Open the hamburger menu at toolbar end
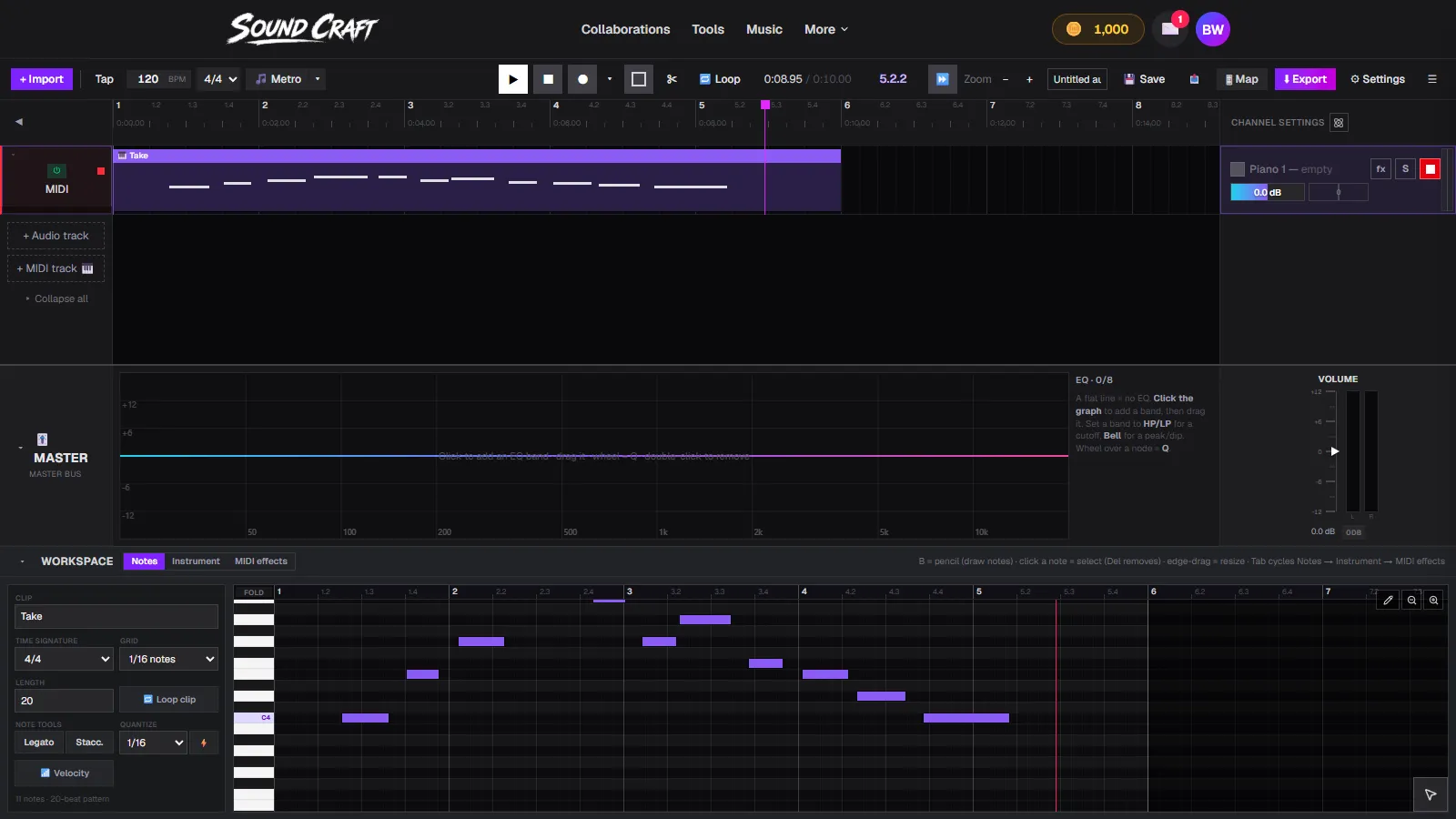The image size is (1456, 819). 1432,79
